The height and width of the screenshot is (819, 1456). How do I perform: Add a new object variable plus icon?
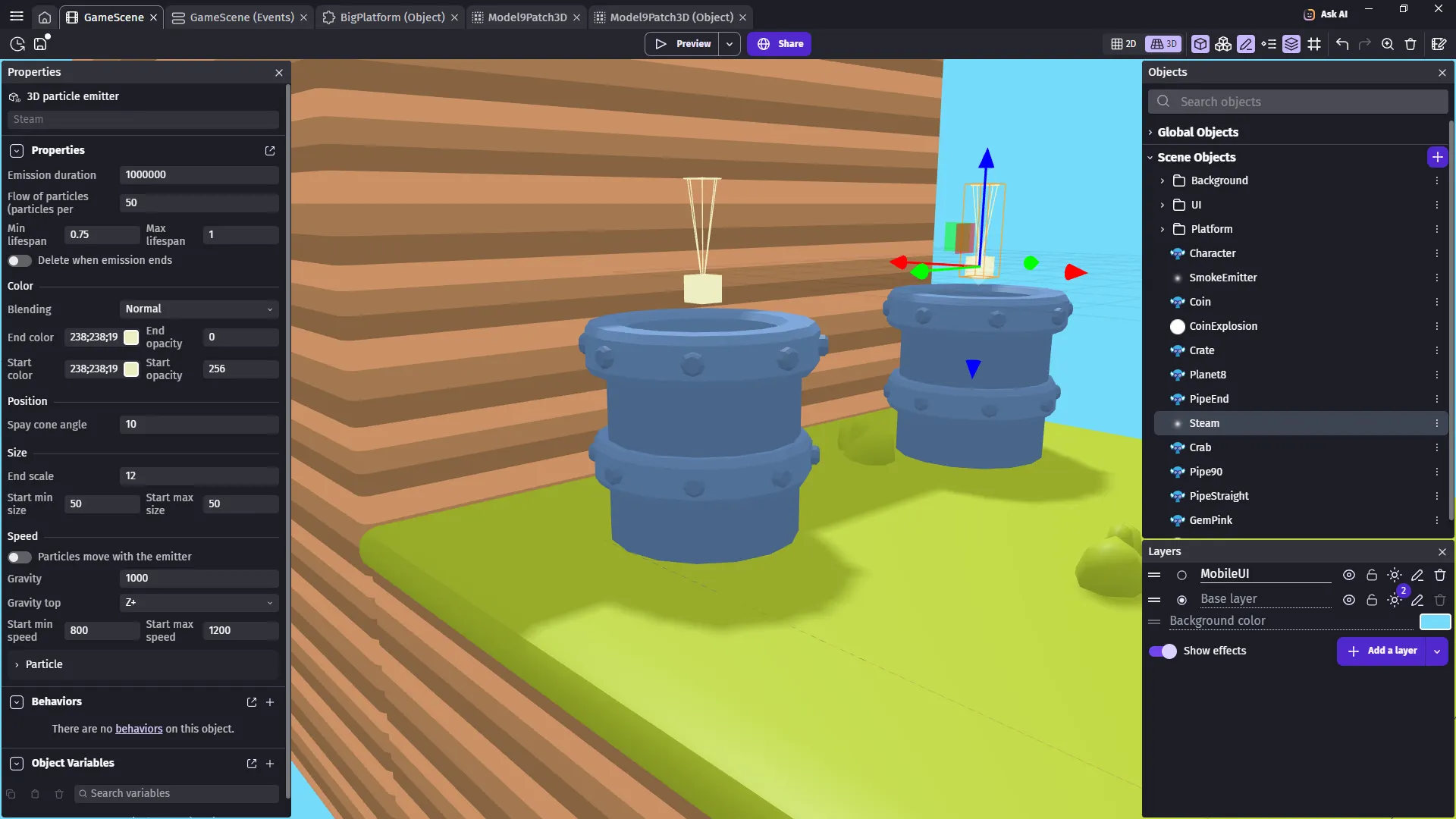[x=270, y=764]
